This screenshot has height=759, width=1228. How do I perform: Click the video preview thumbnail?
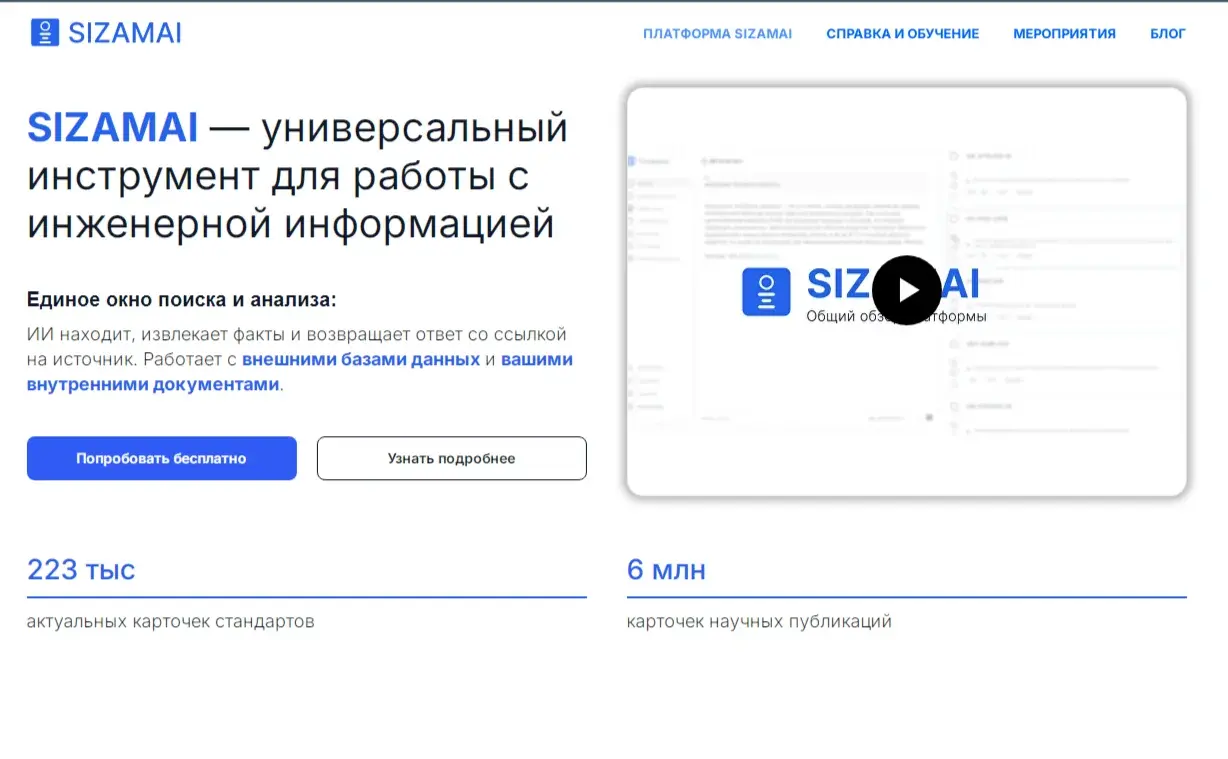906,291
